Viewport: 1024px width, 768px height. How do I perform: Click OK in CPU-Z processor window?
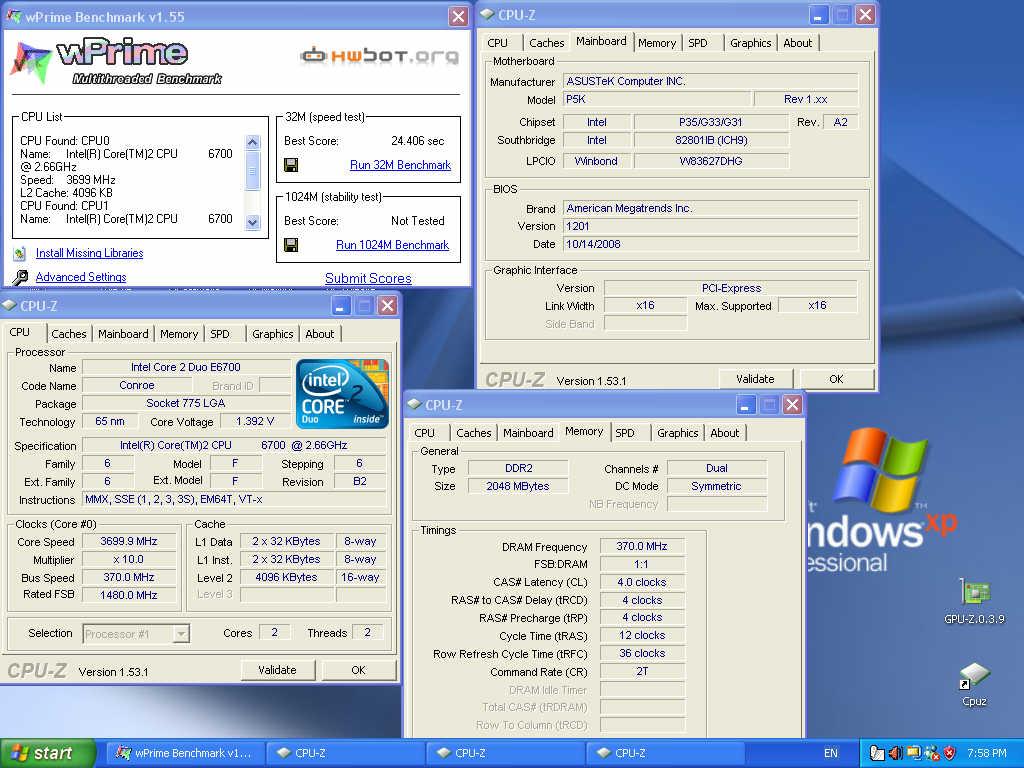click(x=359, y=670)
